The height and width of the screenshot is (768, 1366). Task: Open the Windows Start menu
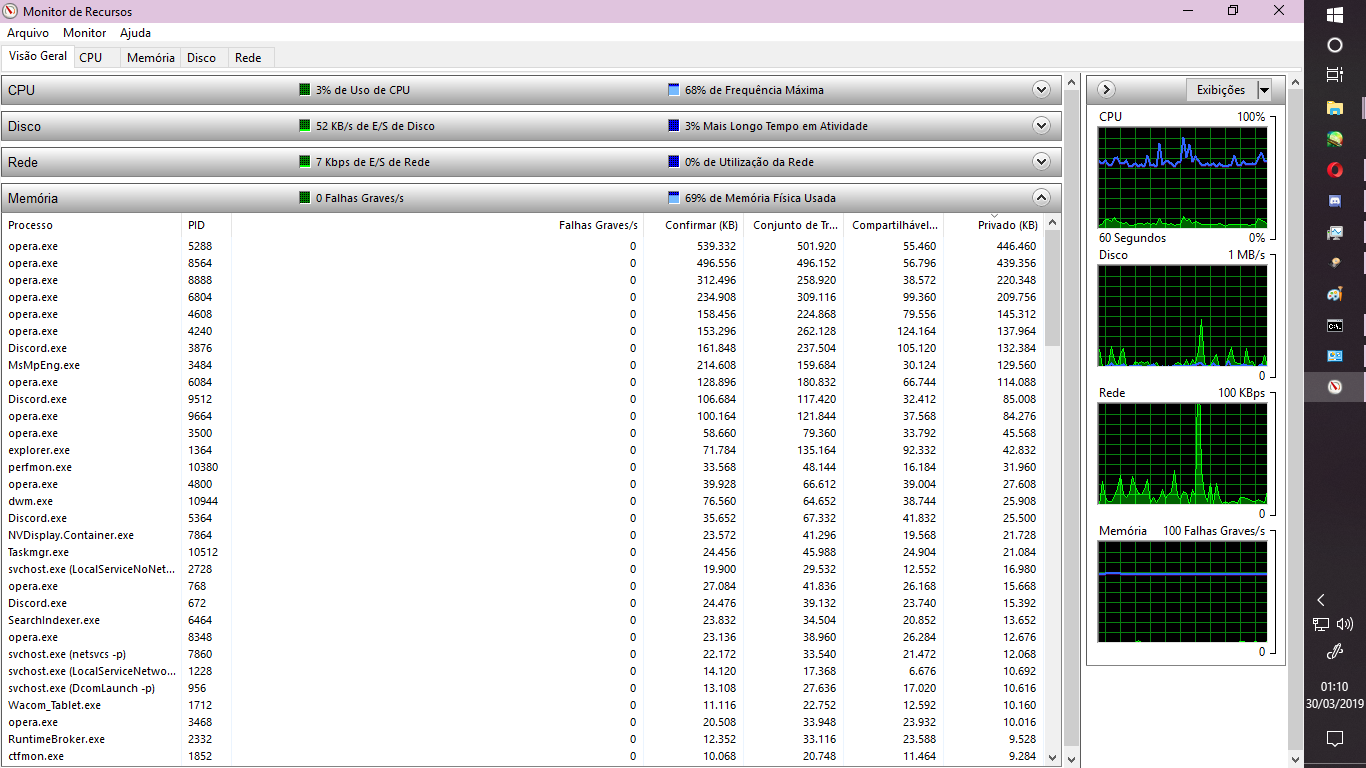point(1335,15)
